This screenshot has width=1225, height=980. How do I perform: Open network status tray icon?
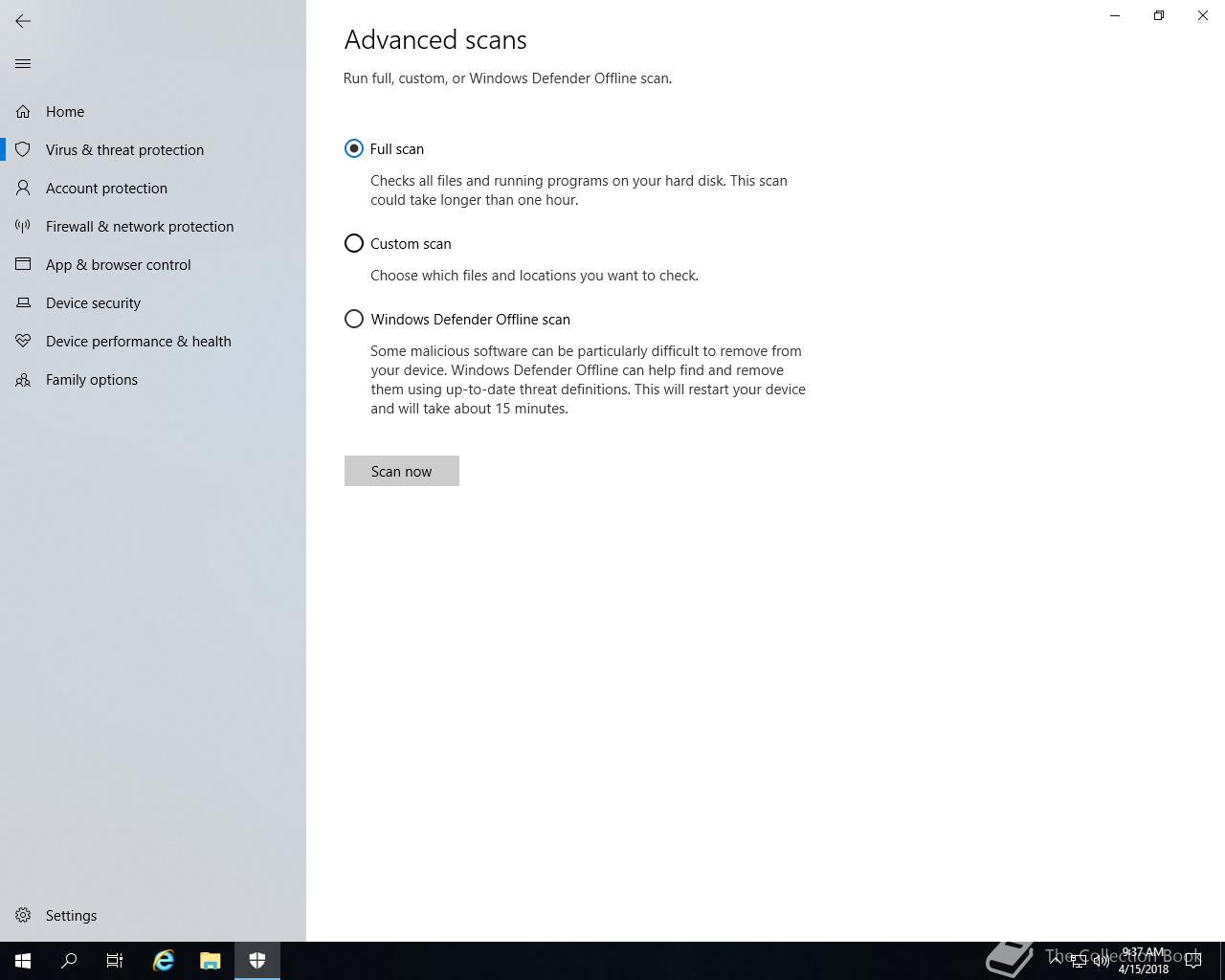click(1079, 961)
